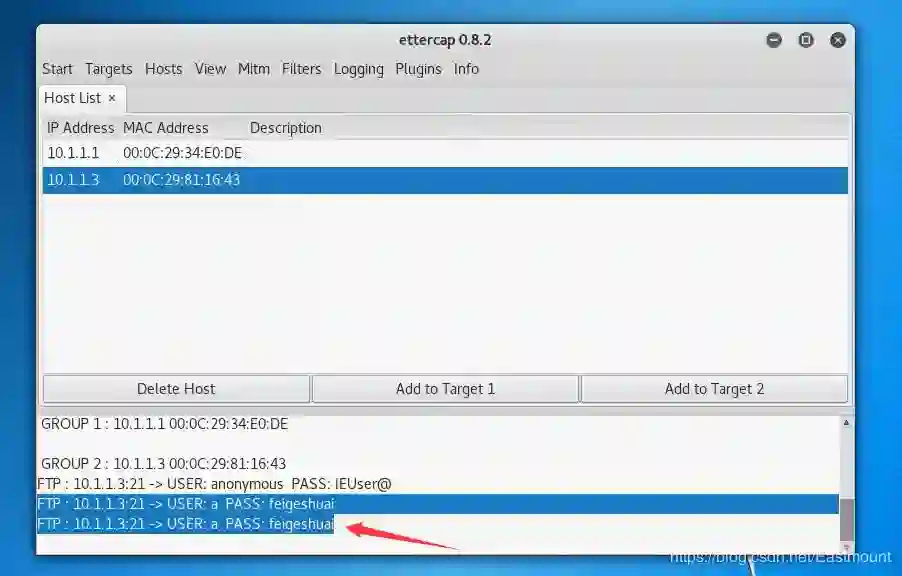Close the Host List tab
Image resolution: width=902 pixels, height=576 pixels.
tap(112, 98)
